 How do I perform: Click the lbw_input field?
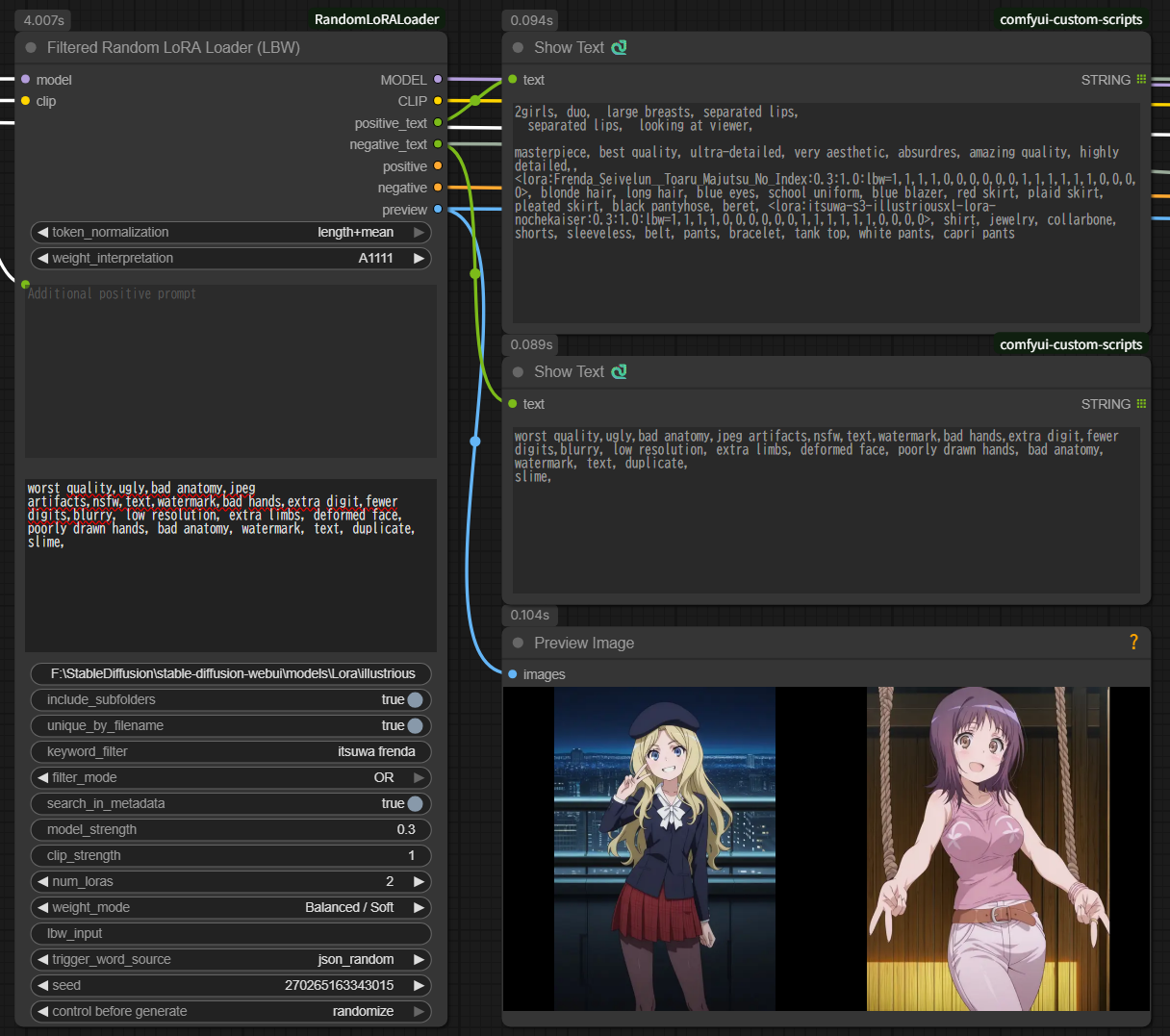(x=231, y=933)
